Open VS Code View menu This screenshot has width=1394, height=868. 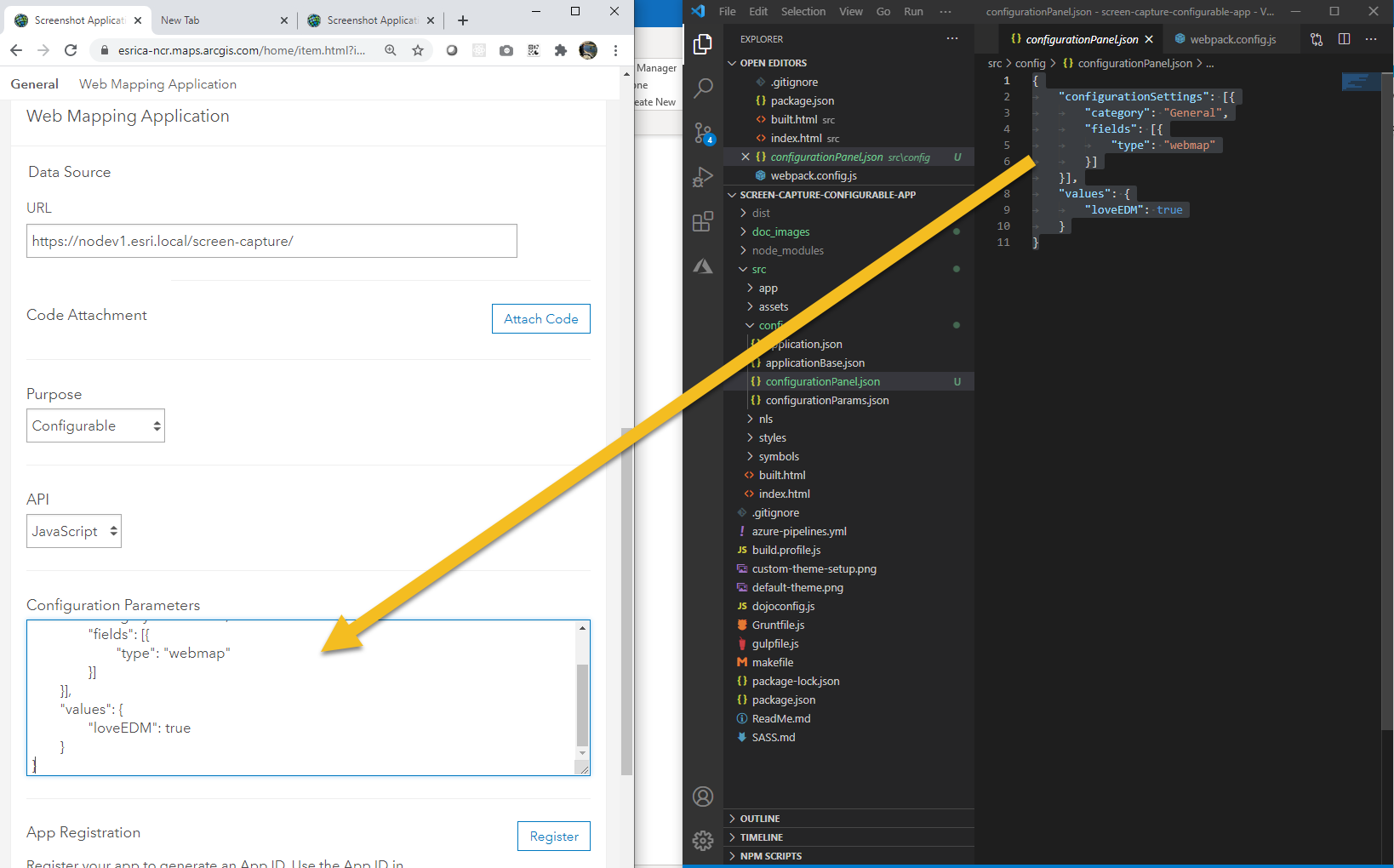click(x=851, y=11)
